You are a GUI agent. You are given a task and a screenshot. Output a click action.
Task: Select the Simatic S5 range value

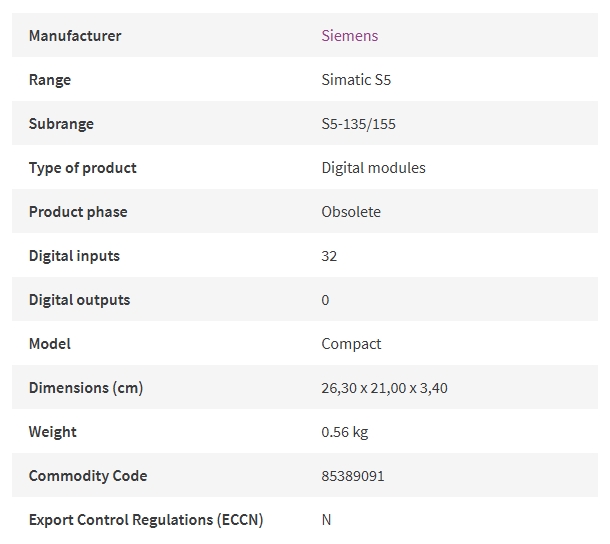tap(356, 79)
